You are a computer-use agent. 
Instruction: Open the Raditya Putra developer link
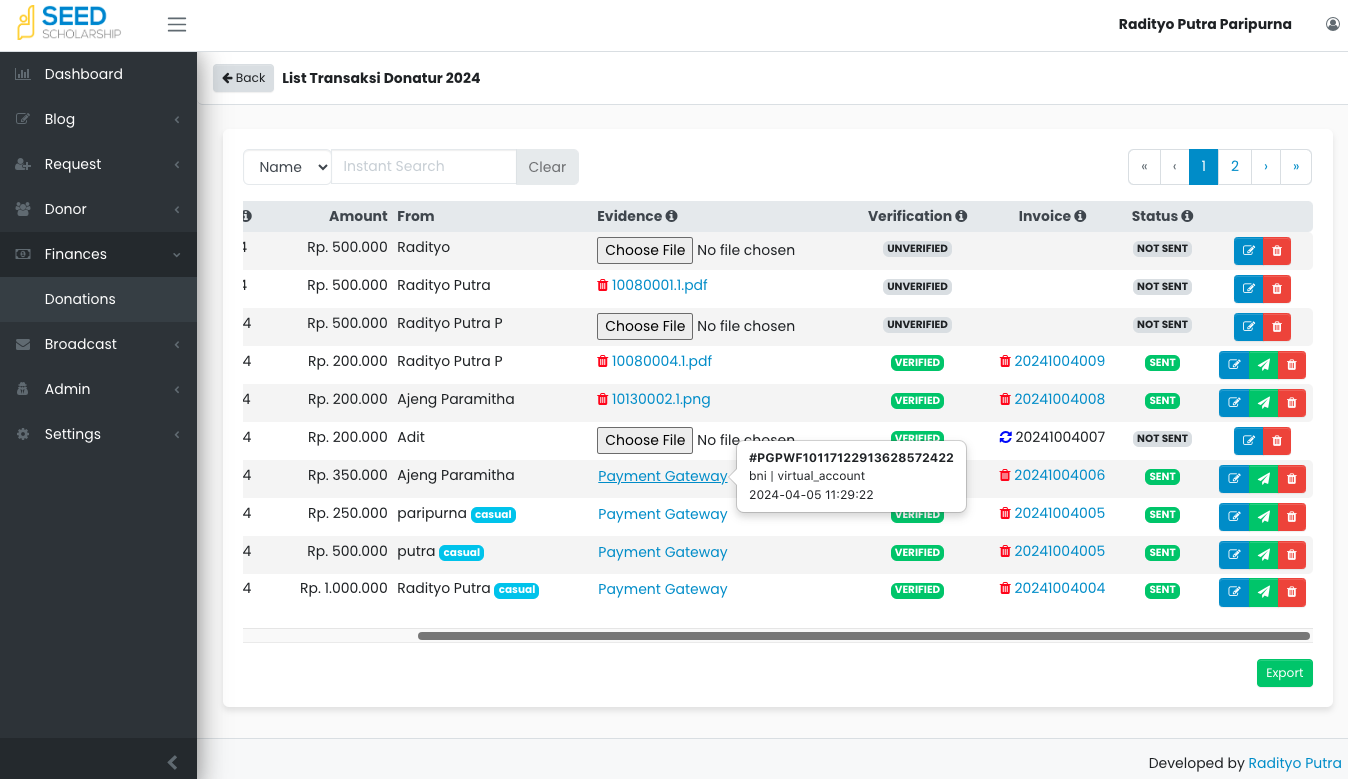[x=1295, y=763]
